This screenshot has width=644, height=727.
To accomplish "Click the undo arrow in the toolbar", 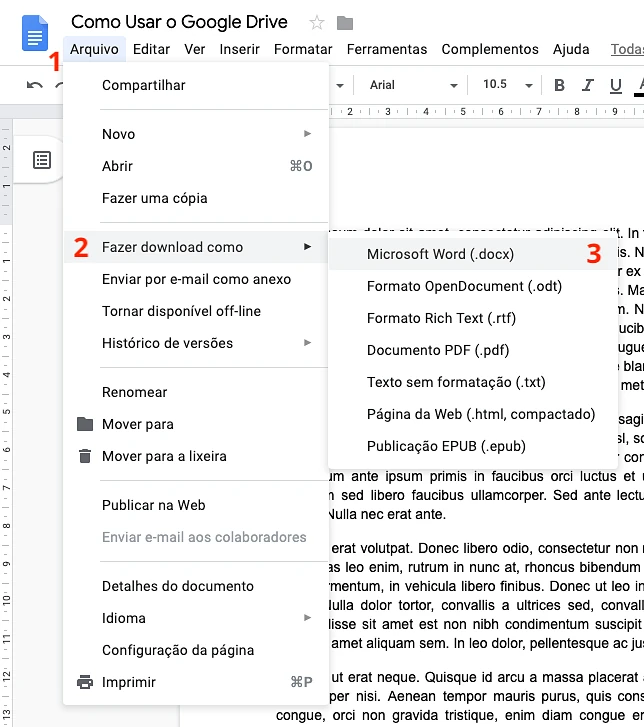I will [x=35, y=85].
